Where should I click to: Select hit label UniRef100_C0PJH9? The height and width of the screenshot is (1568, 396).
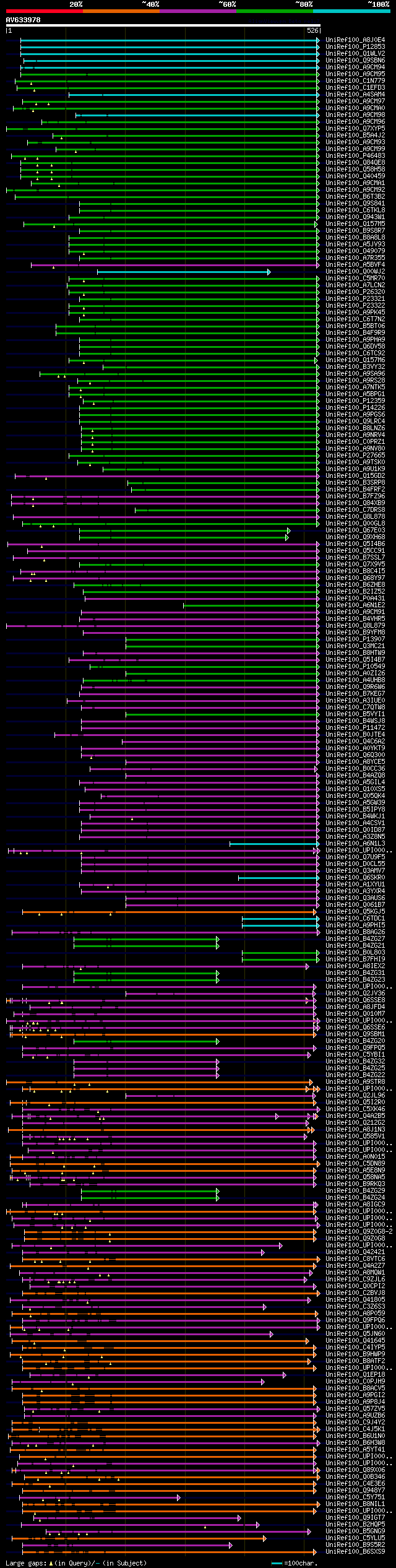(355, 1382)
